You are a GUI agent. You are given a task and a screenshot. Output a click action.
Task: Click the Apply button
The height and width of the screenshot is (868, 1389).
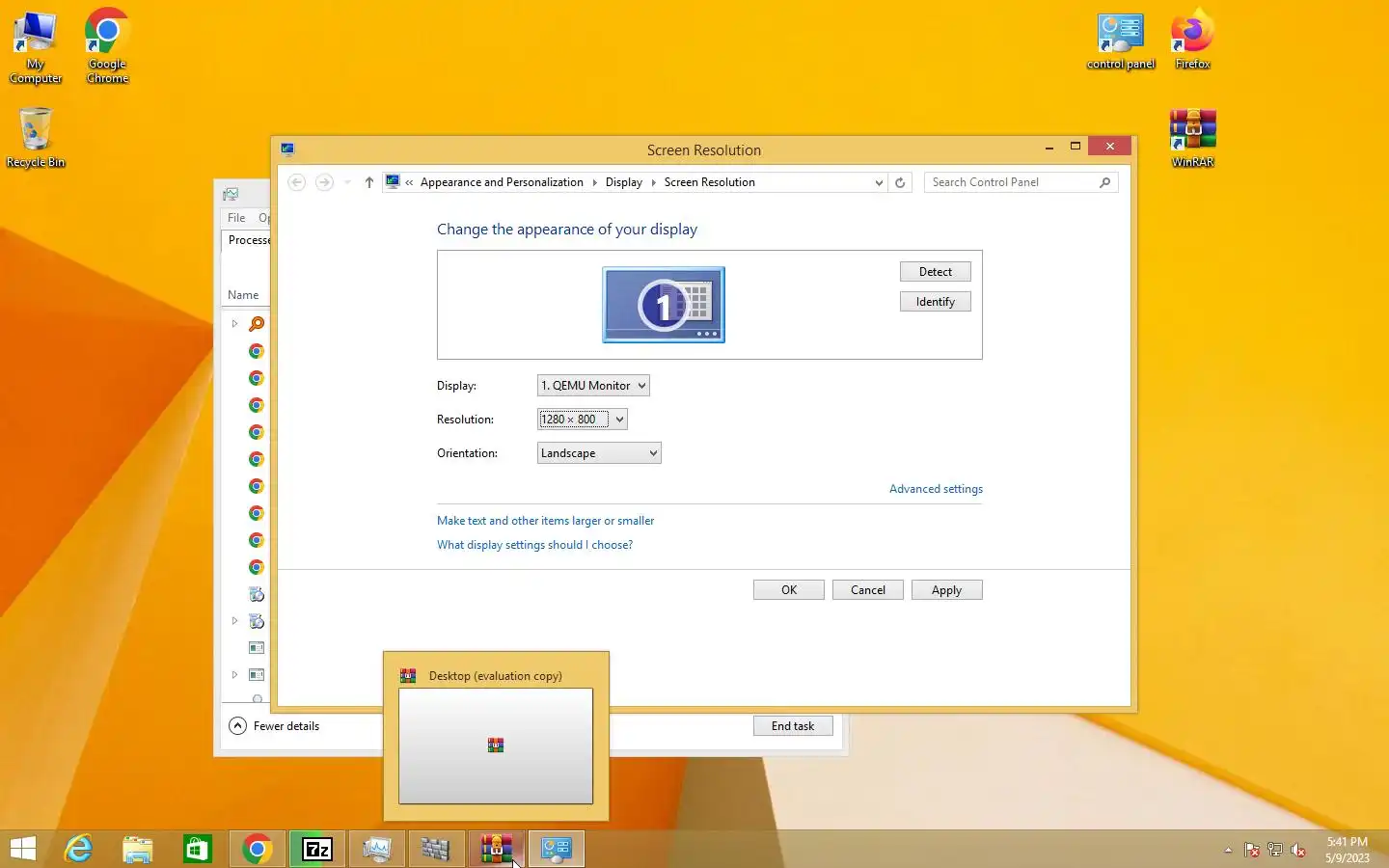click(947, 590)
